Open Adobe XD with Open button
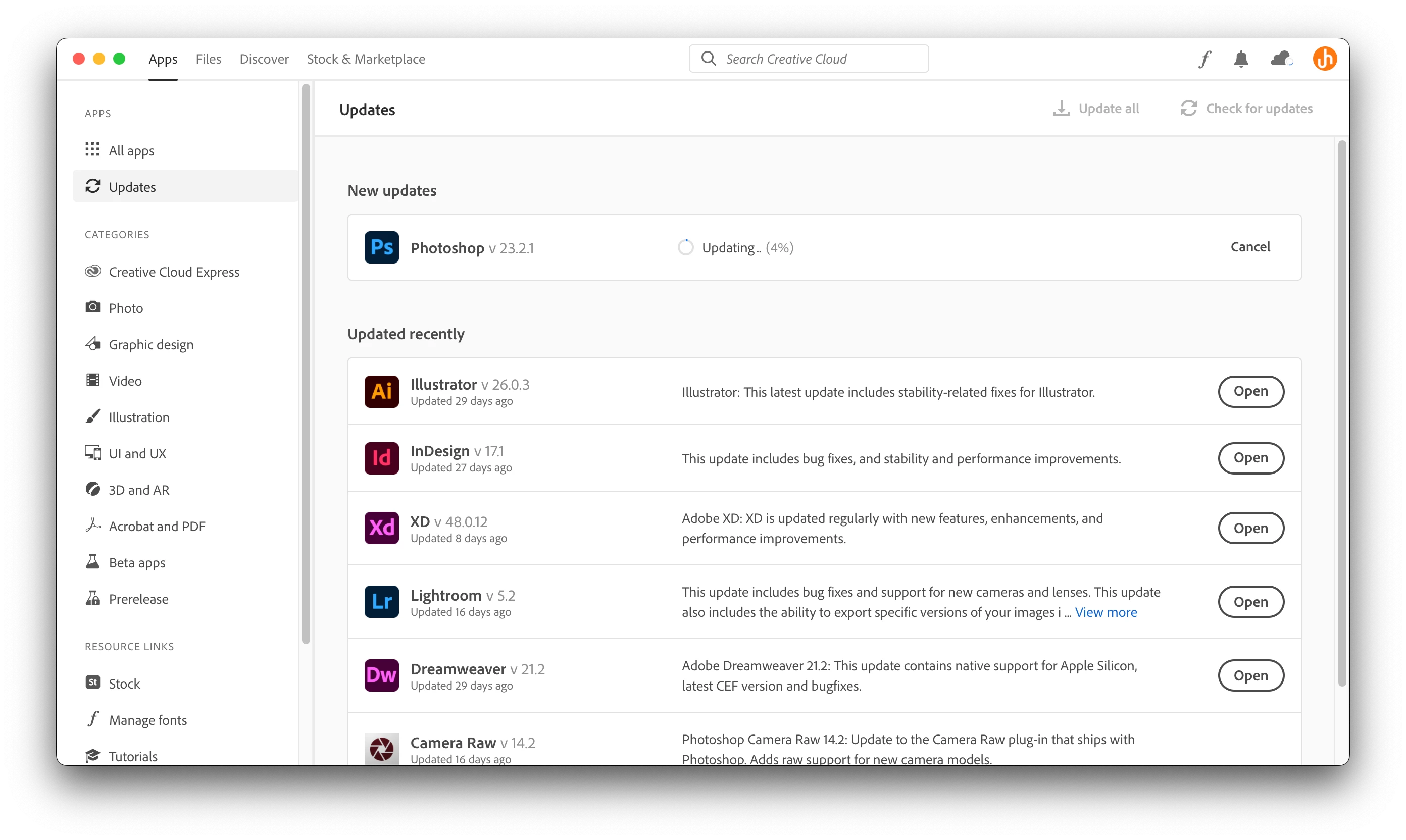 [x=1250, y=528]
